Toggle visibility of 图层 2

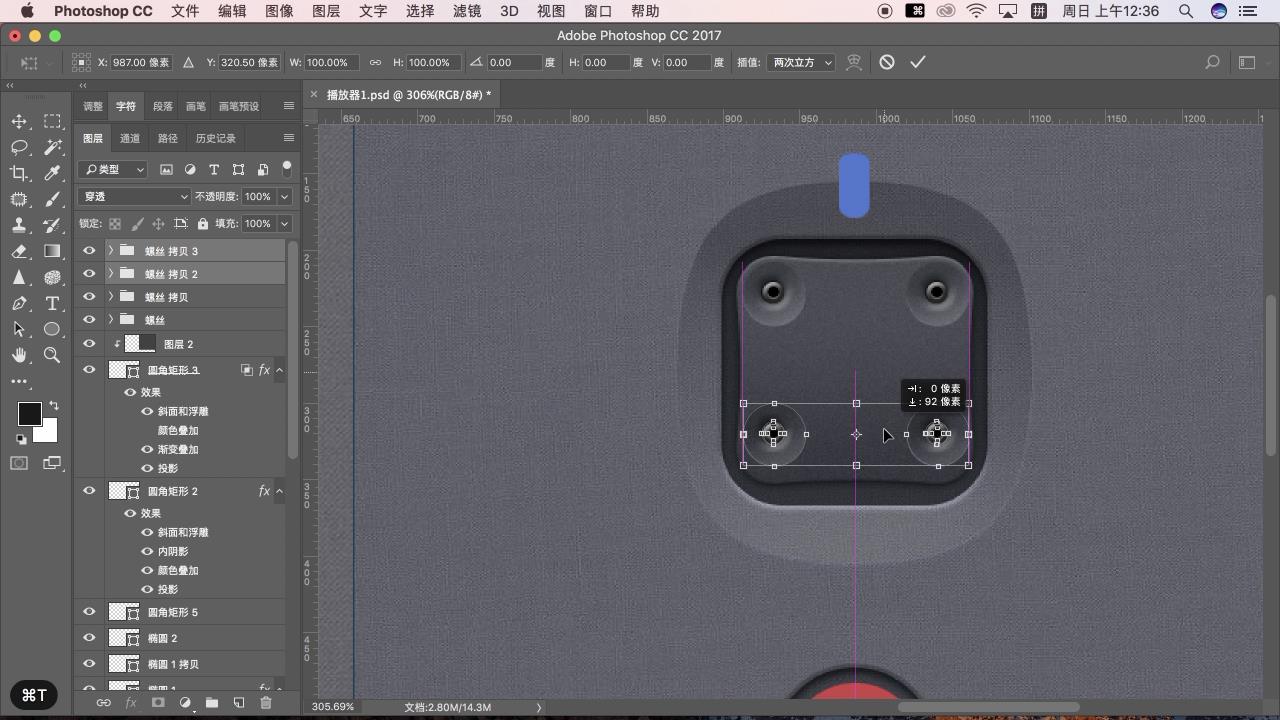click(89, 344)
